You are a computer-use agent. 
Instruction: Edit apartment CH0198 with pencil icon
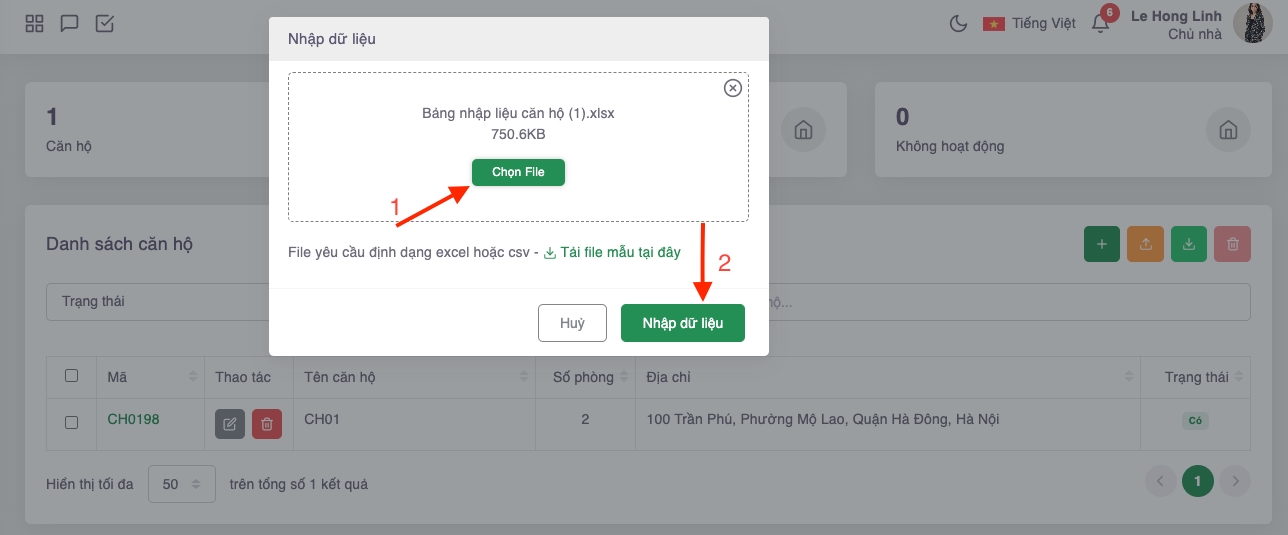(x=230, y=424)
